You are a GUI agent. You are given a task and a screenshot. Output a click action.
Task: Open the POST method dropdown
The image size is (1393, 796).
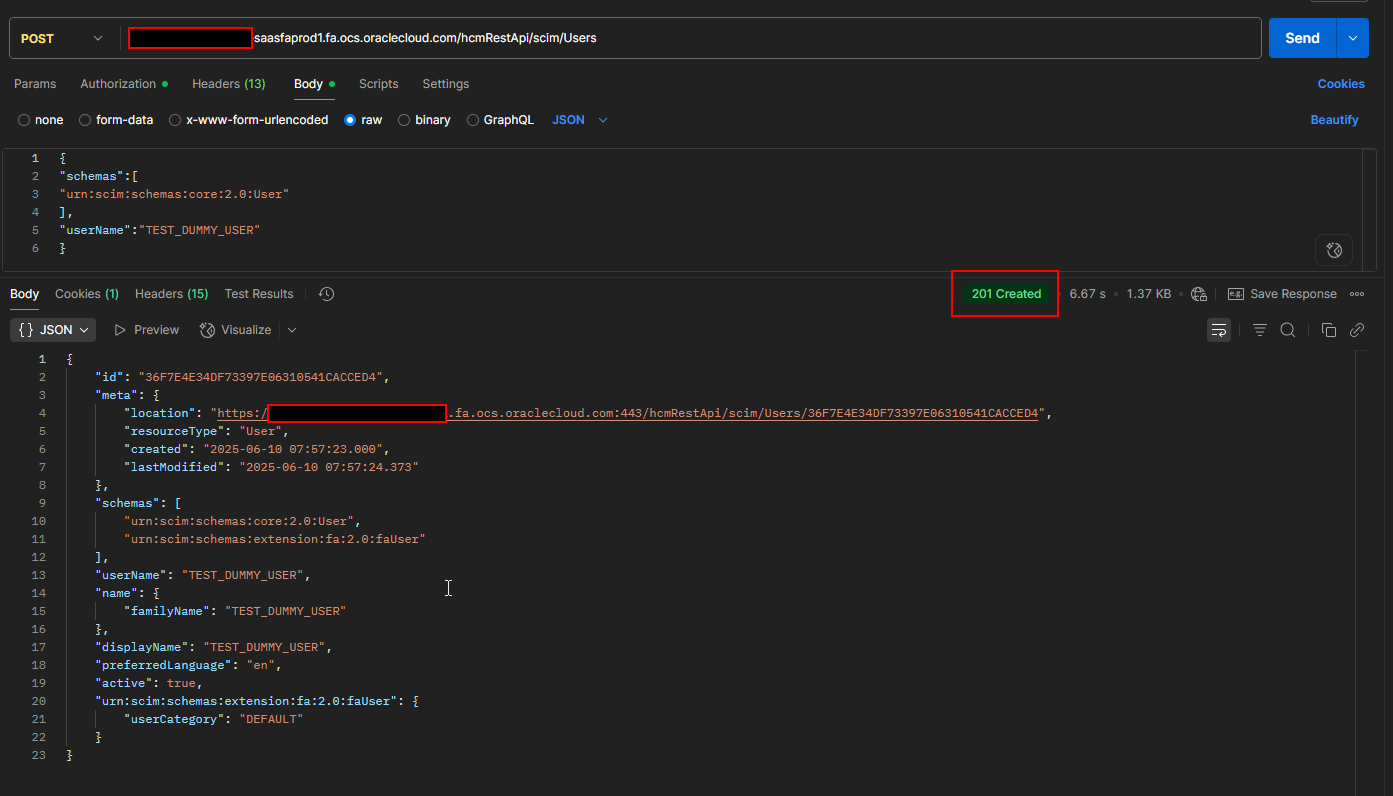(x=62, y=38)
